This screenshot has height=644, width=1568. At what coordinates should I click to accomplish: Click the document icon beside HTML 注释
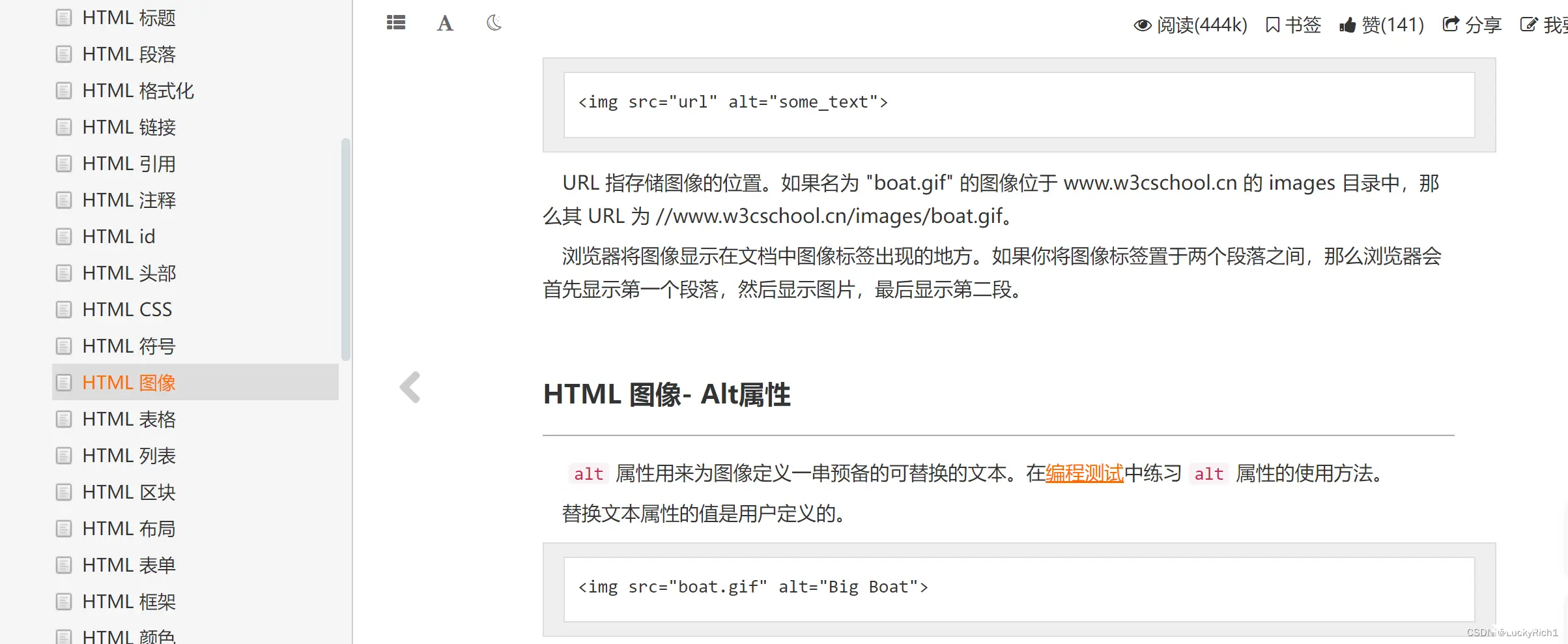point(64,200)
